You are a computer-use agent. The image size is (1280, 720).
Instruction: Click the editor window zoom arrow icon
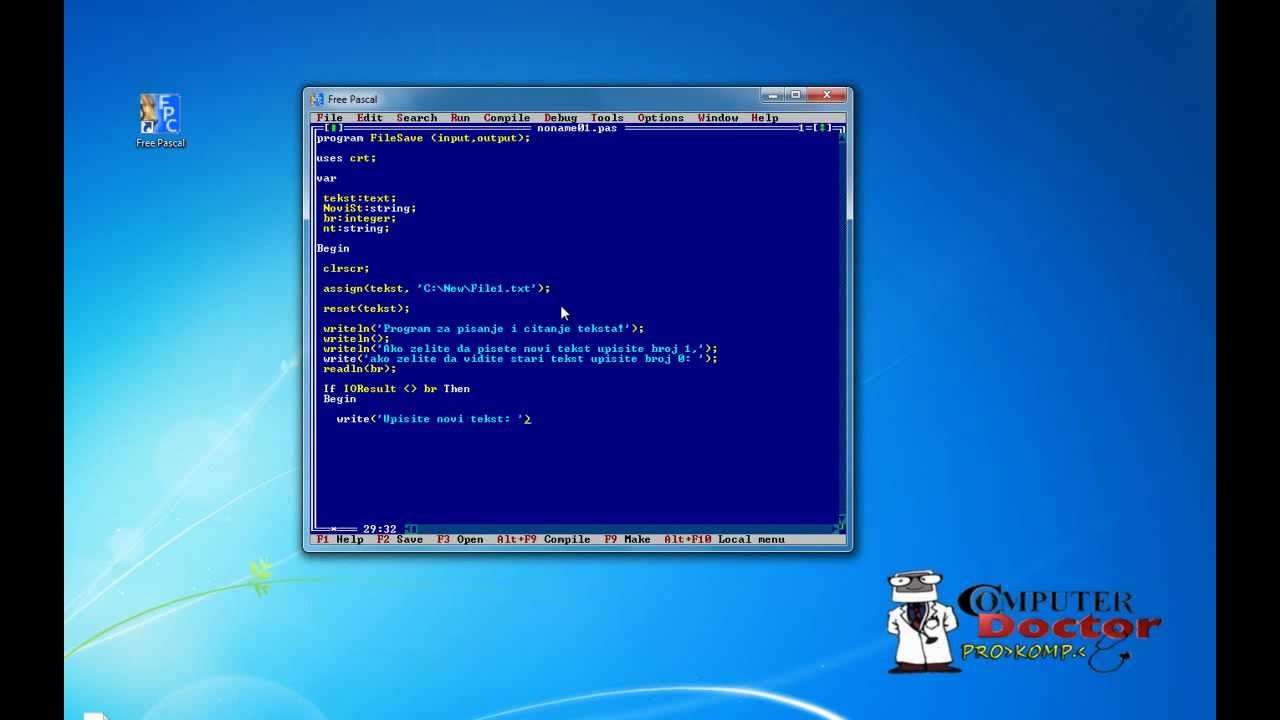(x=823, y=128)
